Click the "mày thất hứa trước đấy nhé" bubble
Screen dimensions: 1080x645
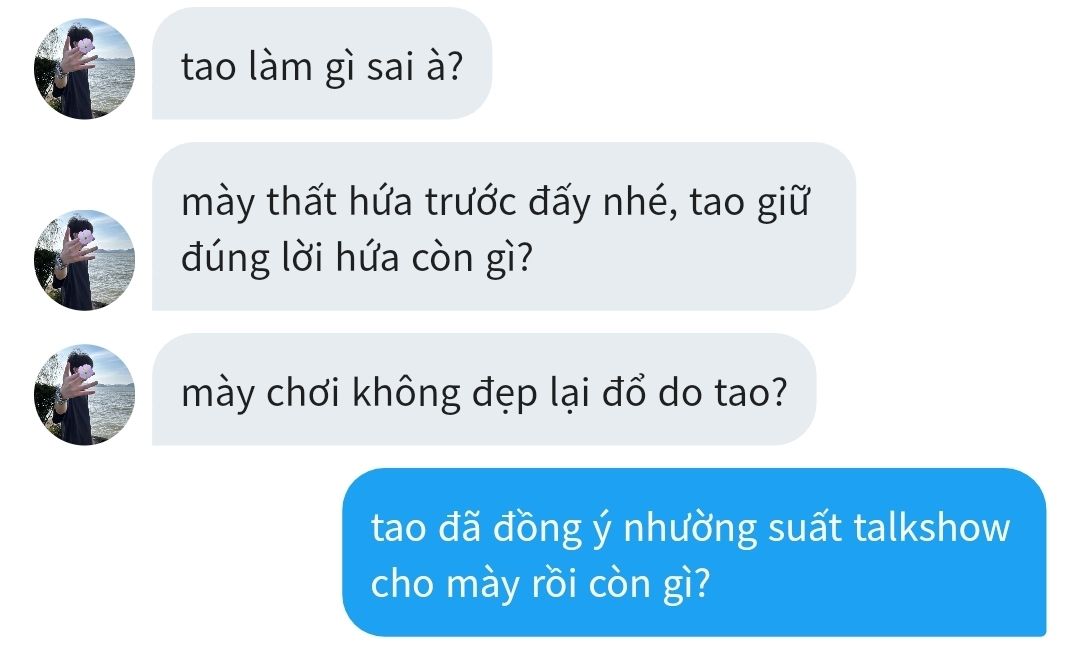point(503,227)
